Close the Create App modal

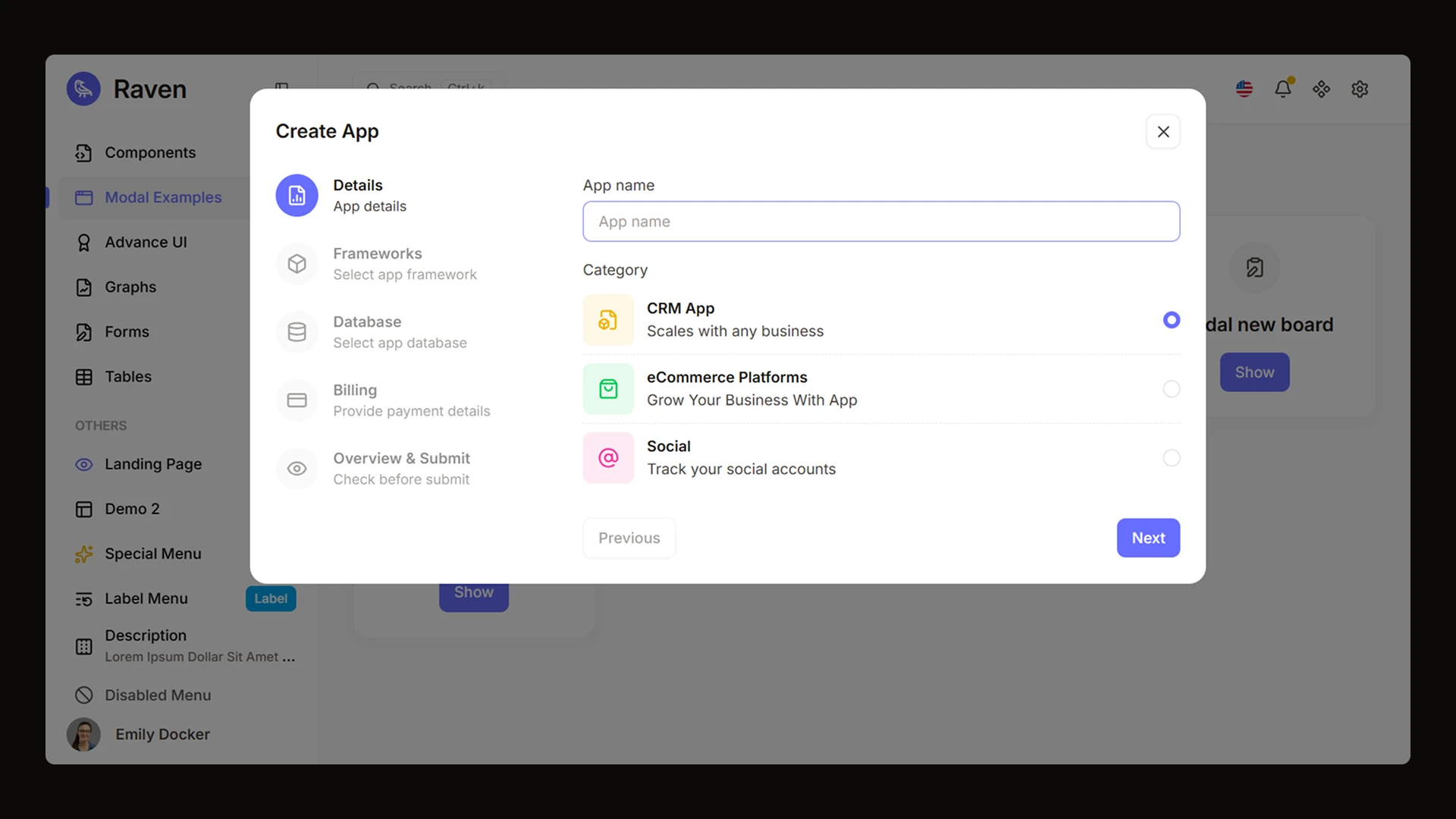[x=1163, y=132]
